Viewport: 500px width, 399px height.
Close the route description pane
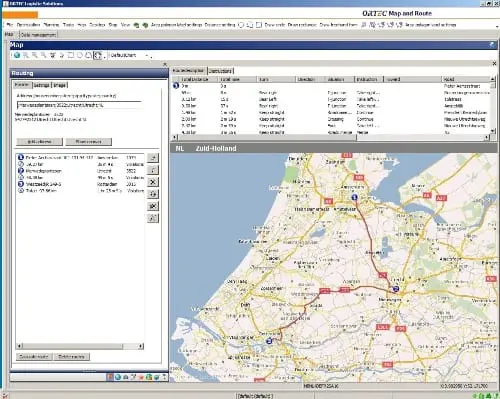(494, 63)
